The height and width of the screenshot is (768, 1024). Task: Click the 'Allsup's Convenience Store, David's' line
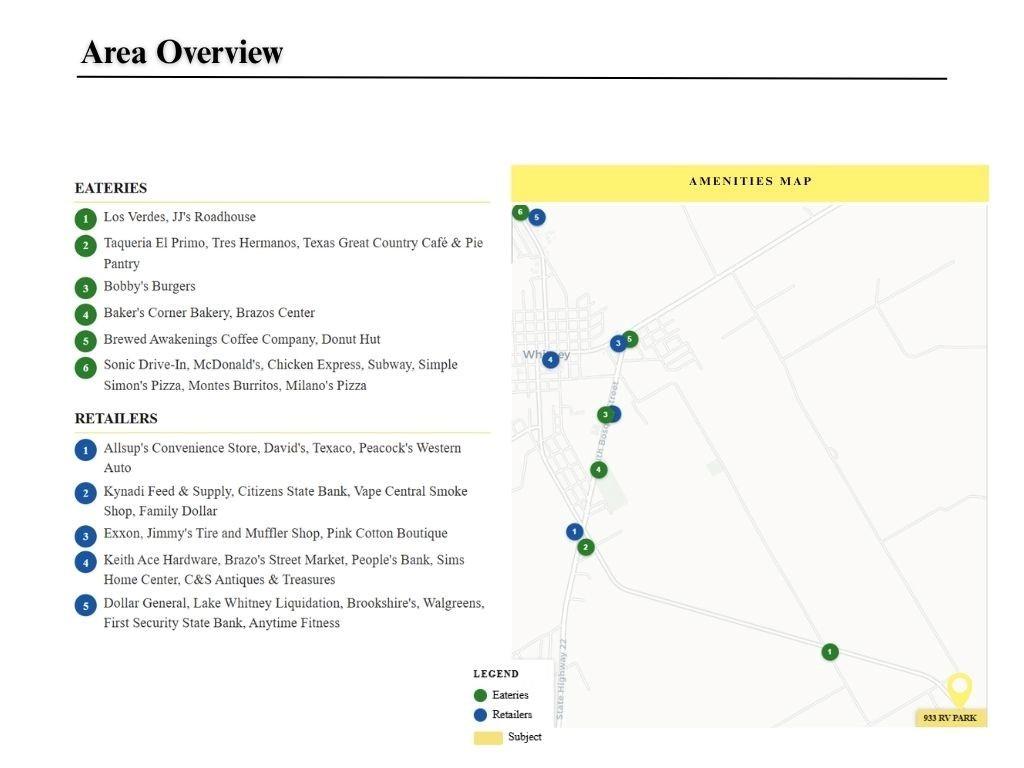282,448
